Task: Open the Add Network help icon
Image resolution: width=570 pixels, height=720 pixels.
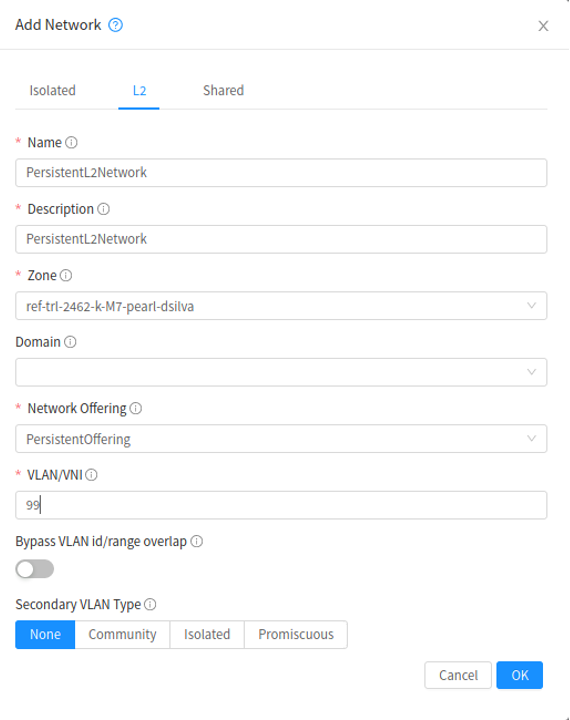Action: (115, 25)
